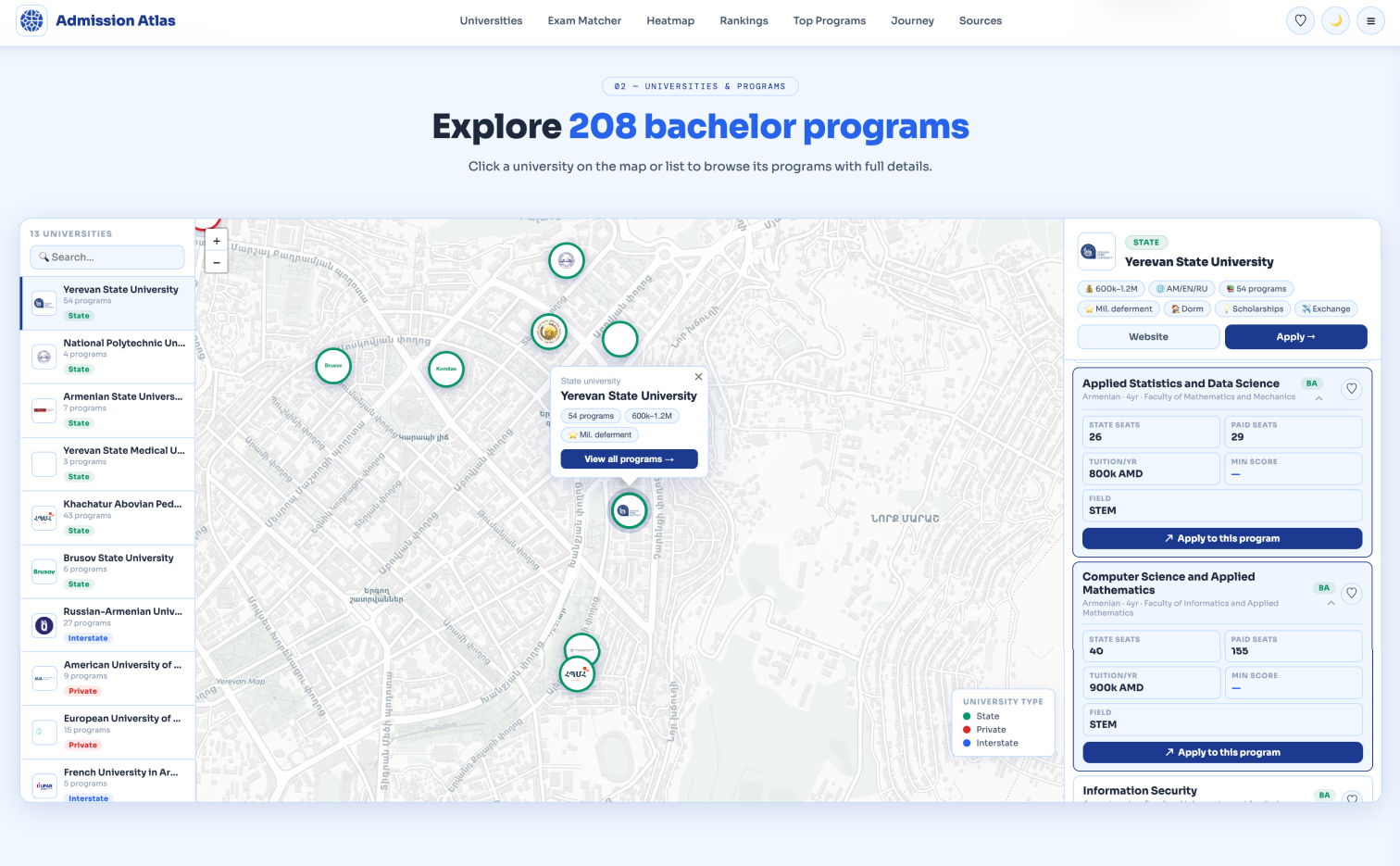Zoom out on the map
Viewport: 1400px width, 866px height.
click(217, 262)
